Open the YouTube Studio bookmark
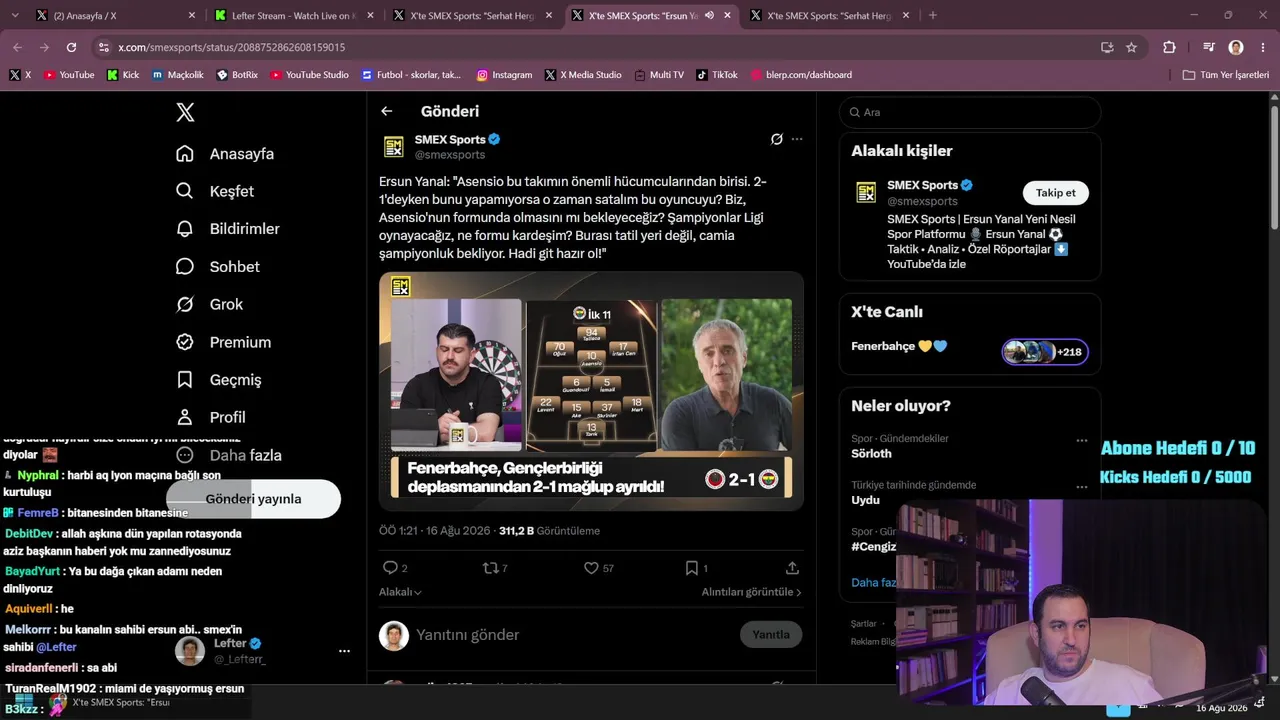The image size is (1280, 720). click(x=309, y=75)
